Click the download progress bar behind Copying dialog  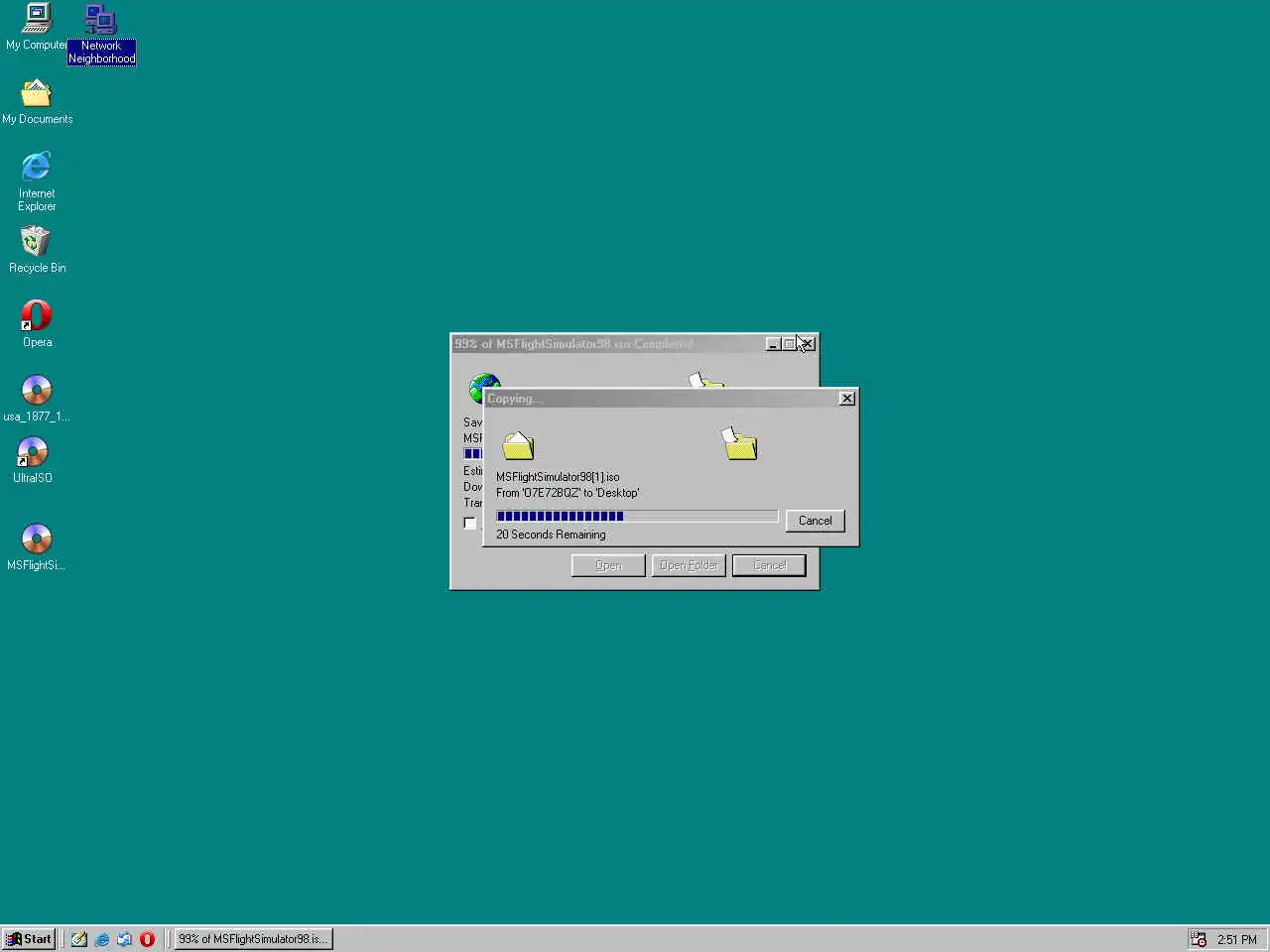tap(472, 454)
